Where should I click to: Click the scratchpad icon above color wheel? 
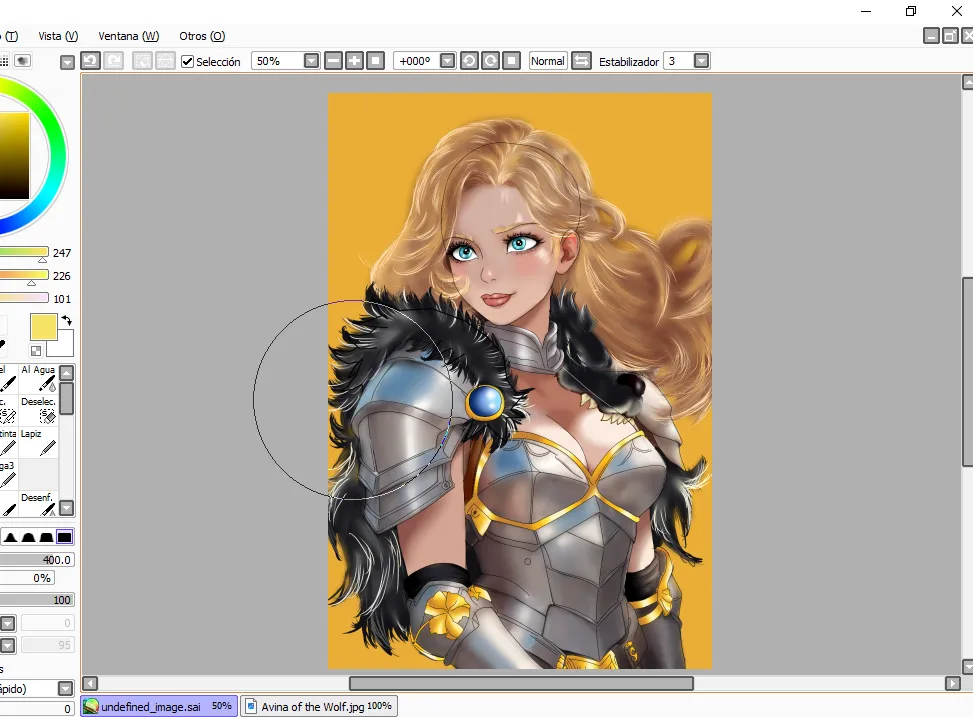point(23,60)
